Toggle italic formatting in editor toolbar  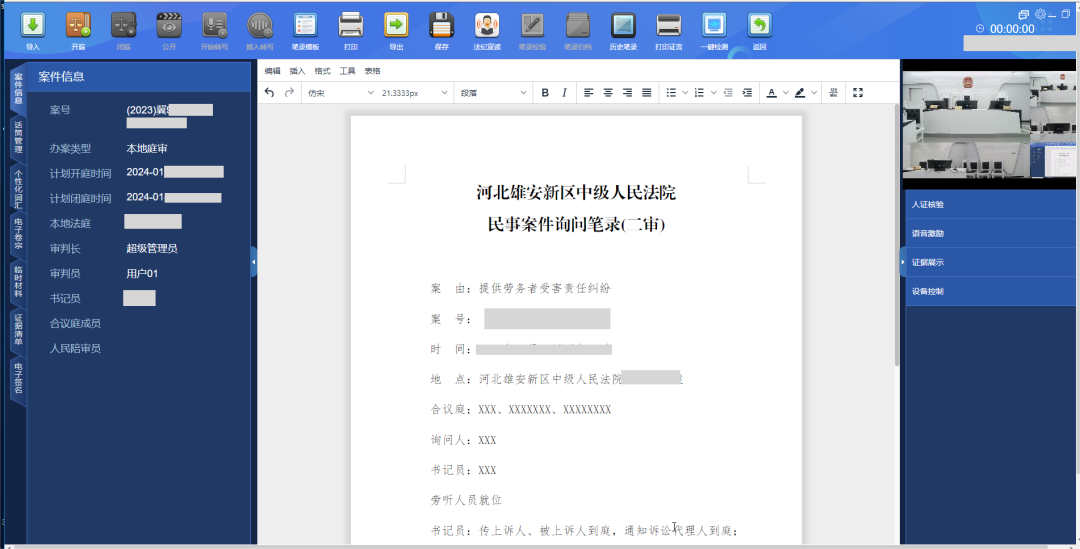(x=564, y=93)
